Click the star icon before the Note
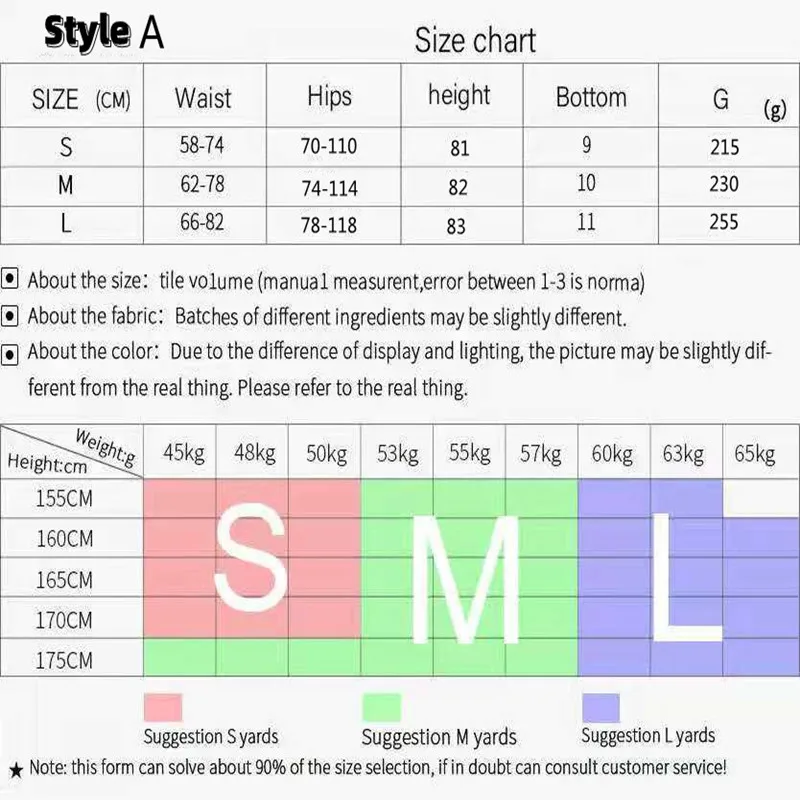Image resolution: width=800 pixels, height=800 pixels. click(x=14, y=770)
